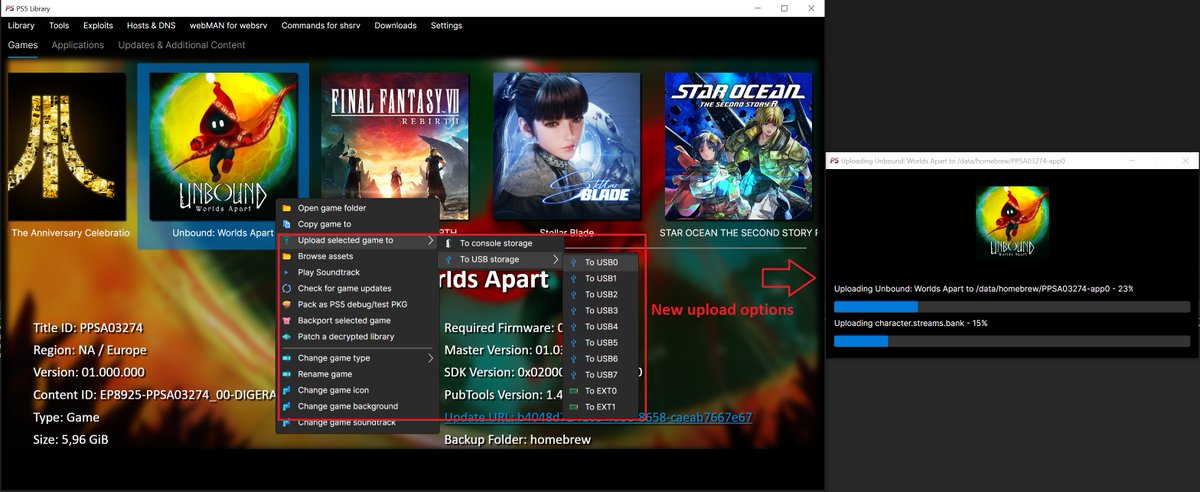The height and width of the screenshot is (492, 1200).
Task: Click Uploading character.streams.bank - 15% label
Action: [x=910, y=323]
